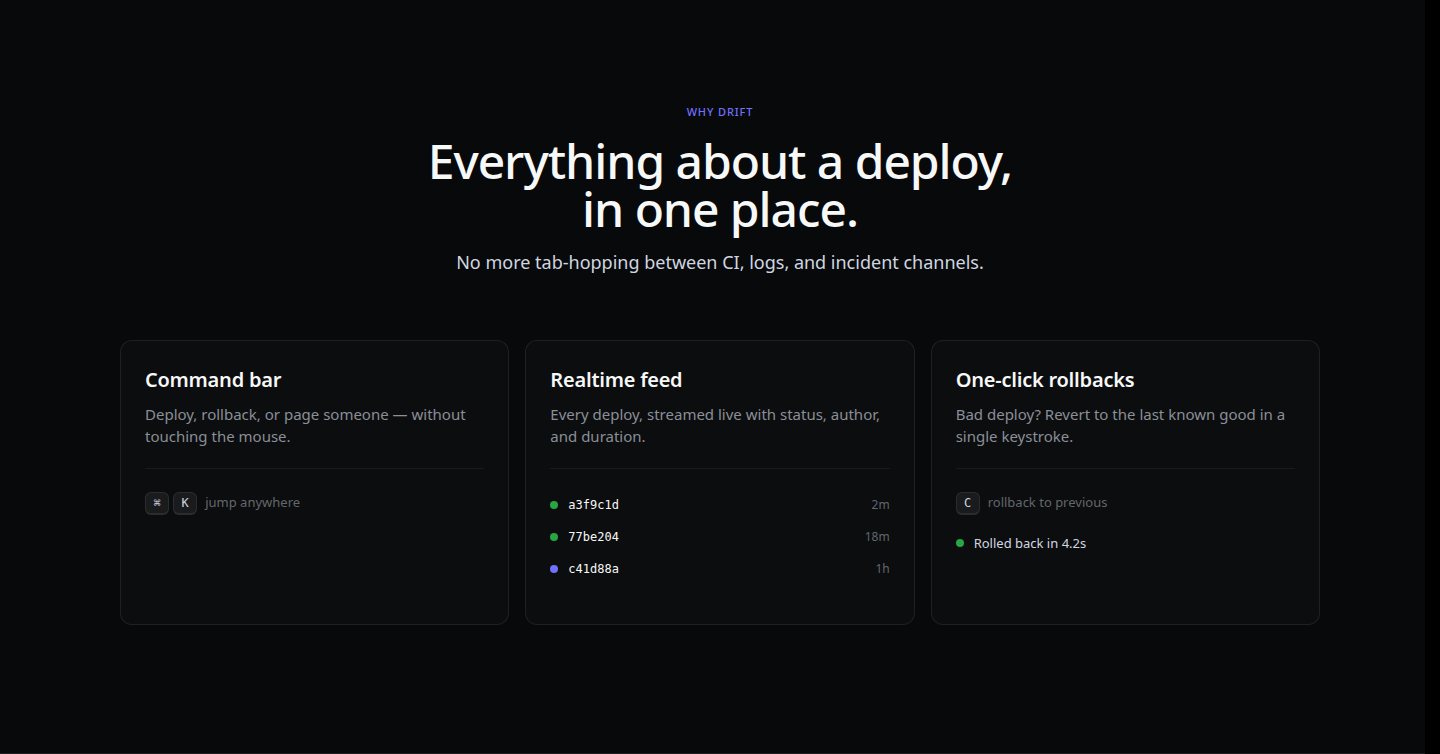Click the ⌘ command key badge
The image size is (1440, 754).
(x=157, y=503)
